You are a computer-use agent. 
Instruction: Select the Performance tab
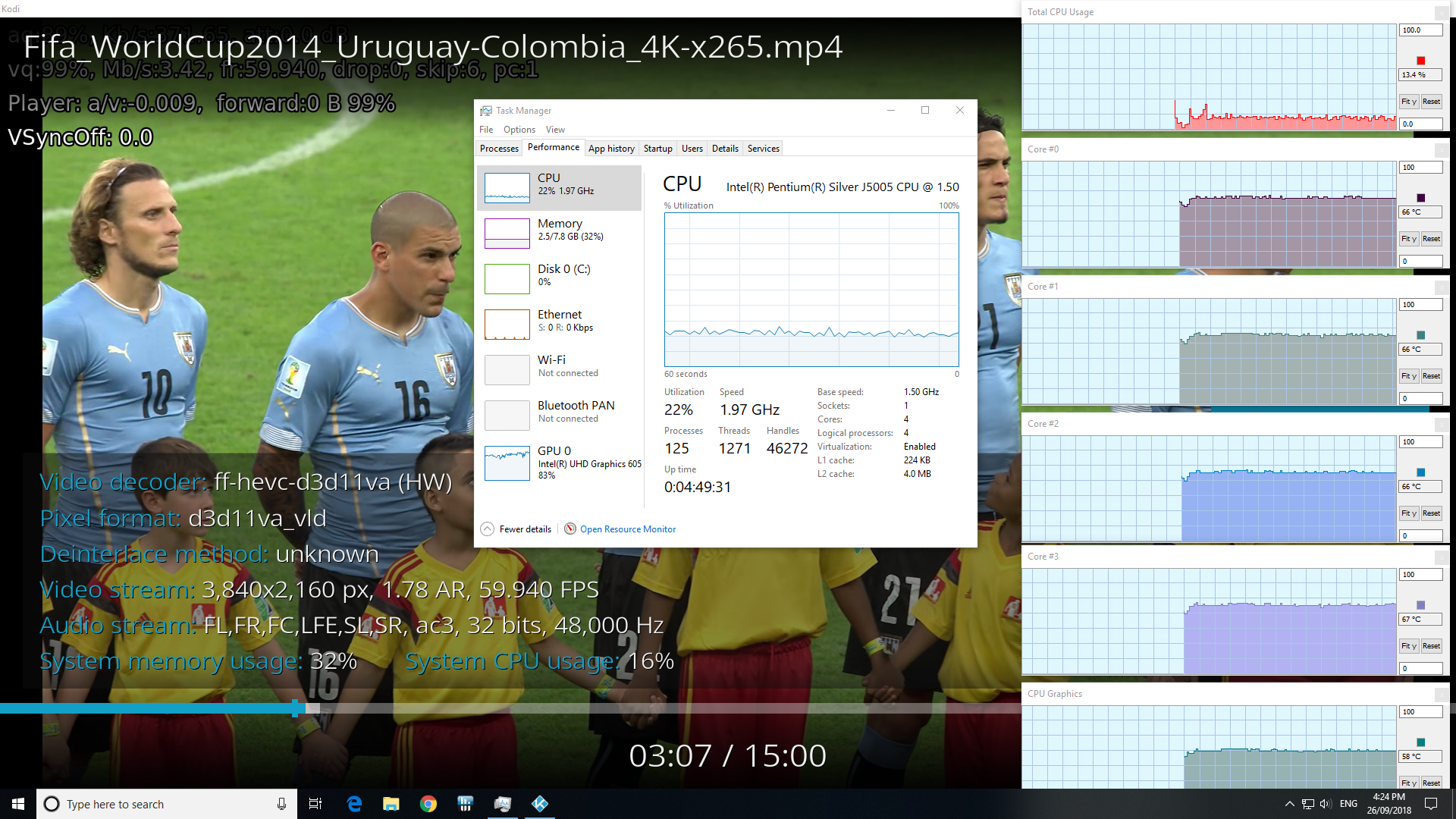tap(554, 147)
